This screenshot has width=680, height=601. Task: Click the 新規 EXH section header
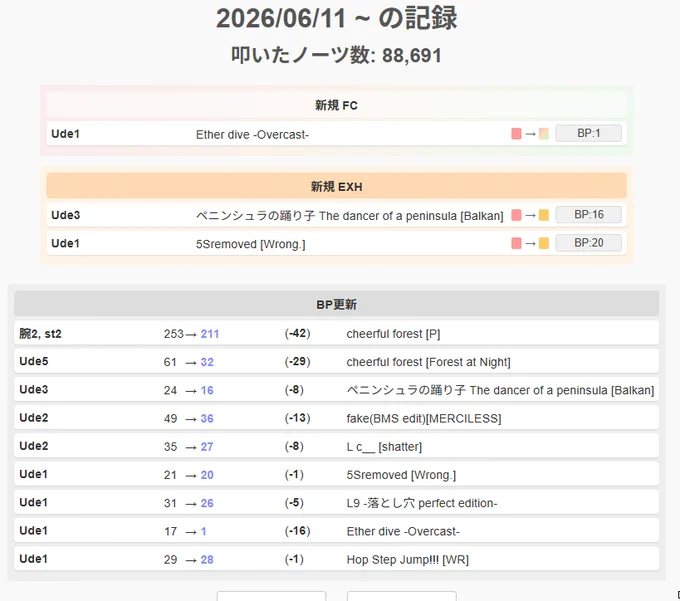[x=337, y=186]
